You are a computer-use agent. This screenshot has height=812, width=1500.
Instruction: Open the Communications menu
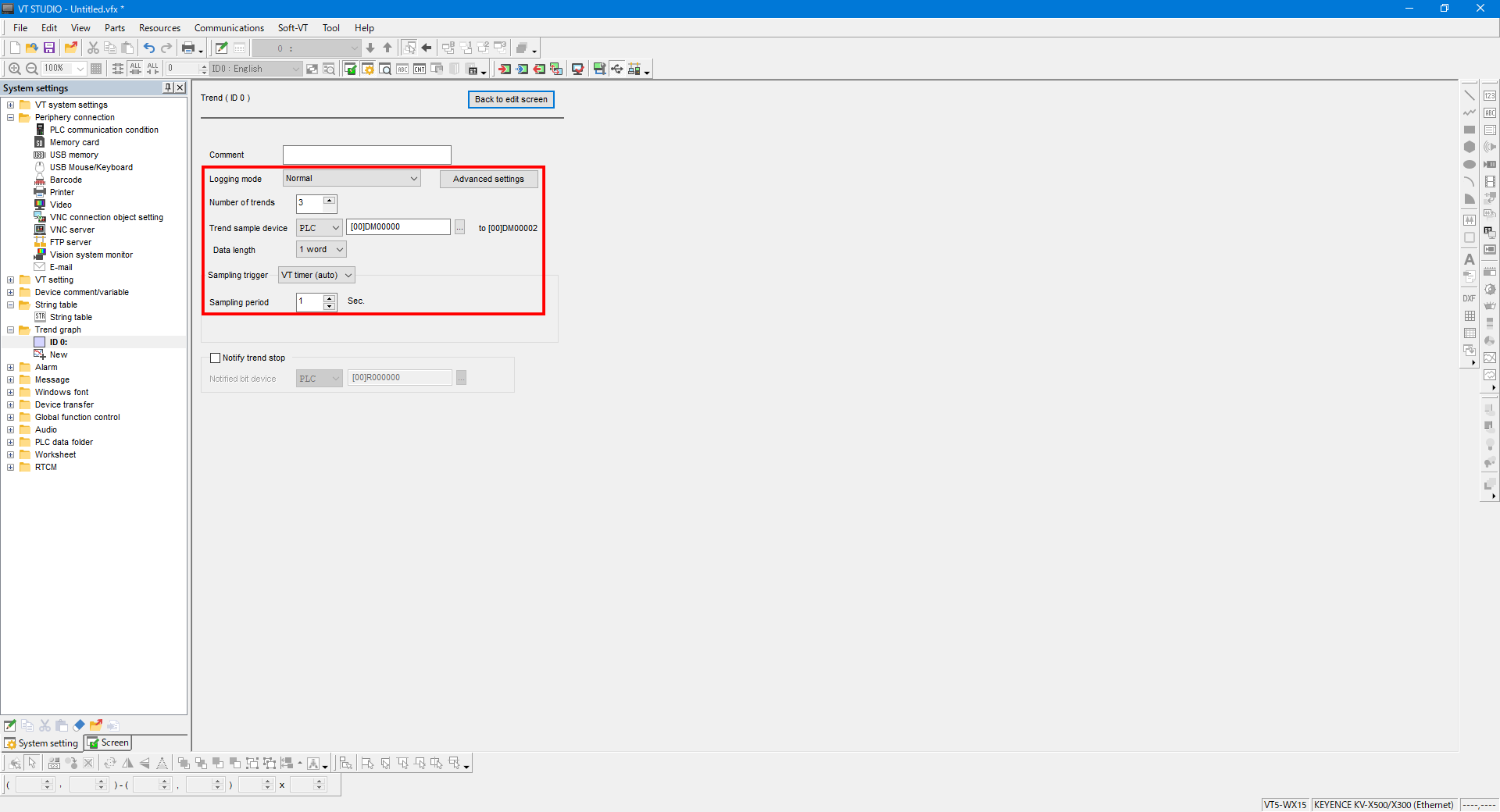[x=229, y=28]
